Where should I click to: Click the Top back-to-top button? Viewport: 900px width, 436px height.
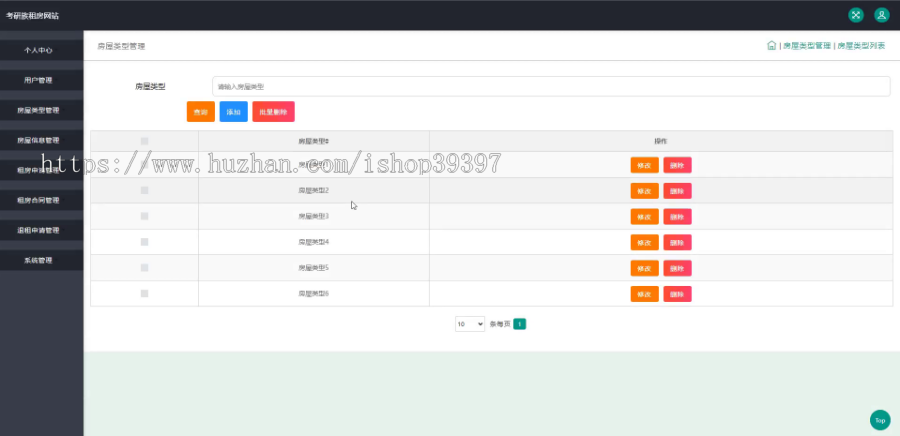(x=880, y=420)
